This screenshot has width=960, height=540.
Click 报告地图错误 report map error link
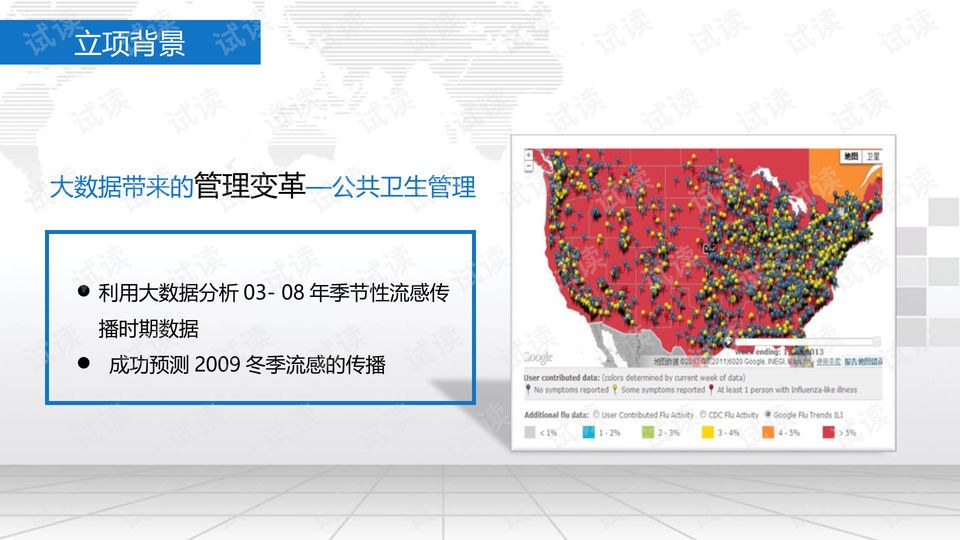(x=863, y=361)
